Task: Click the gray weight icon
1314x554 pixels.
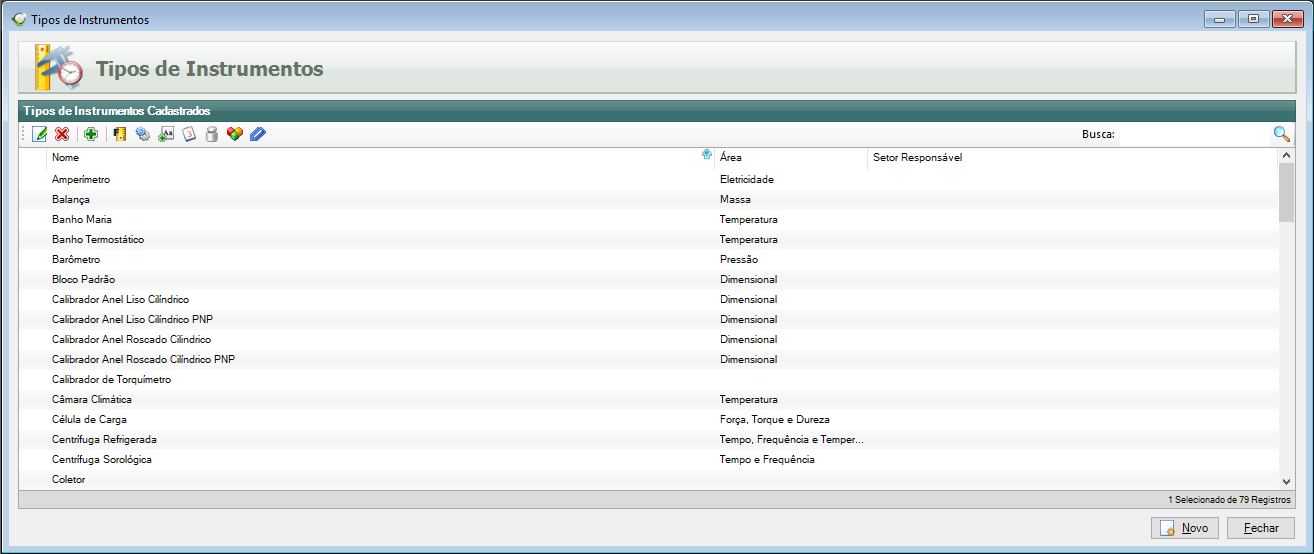Action: (211, 134)
